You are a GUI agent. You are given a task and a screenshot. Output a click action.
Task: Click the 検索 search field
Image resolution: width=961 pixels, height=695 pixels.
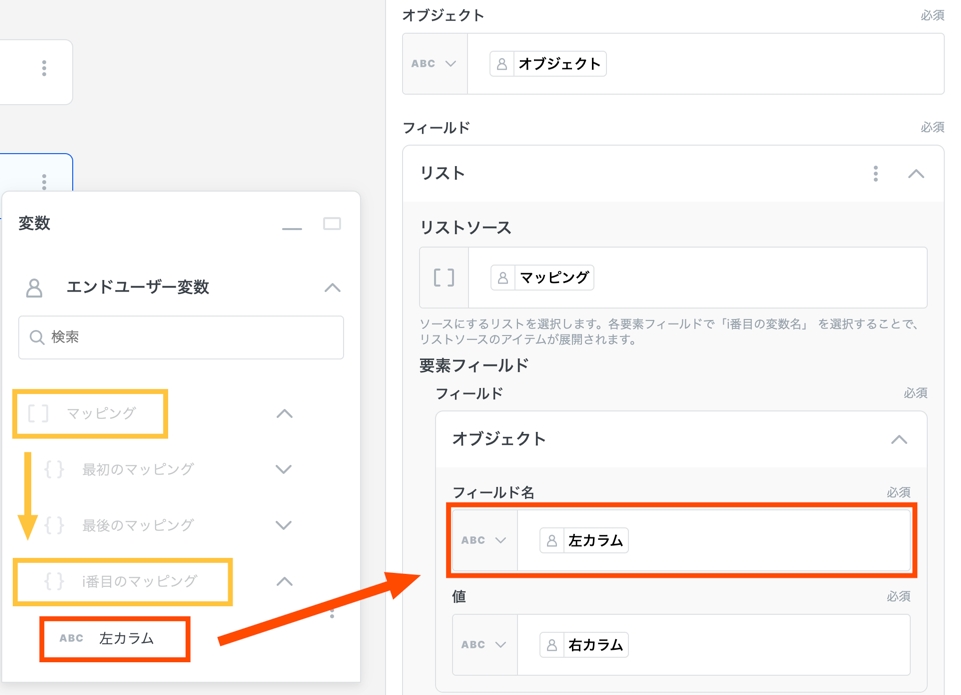tap(181, 338)
